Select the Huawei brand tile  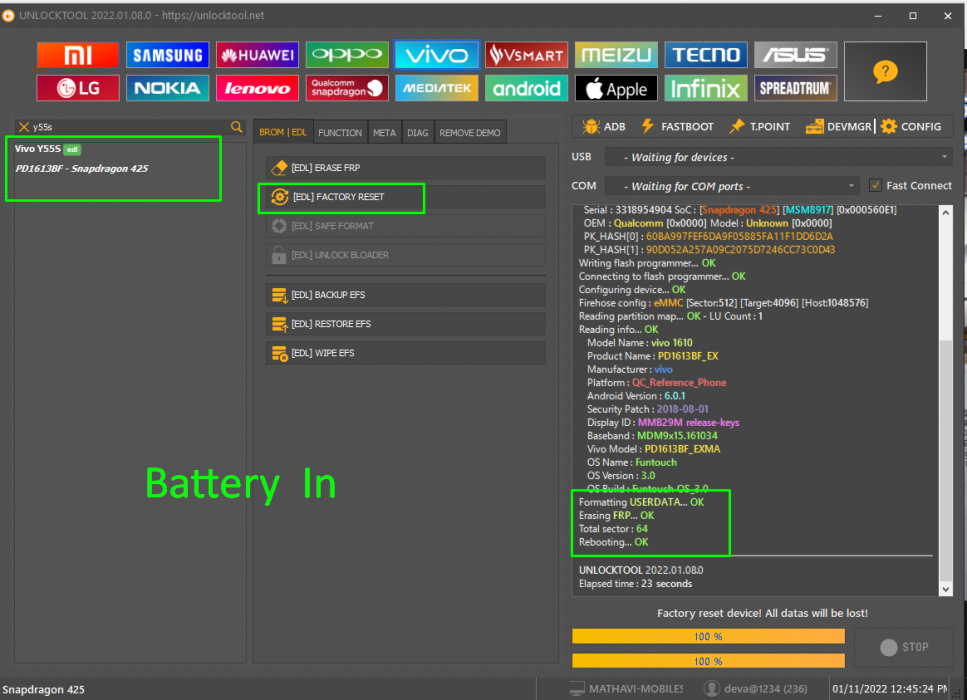click(257, 55)
